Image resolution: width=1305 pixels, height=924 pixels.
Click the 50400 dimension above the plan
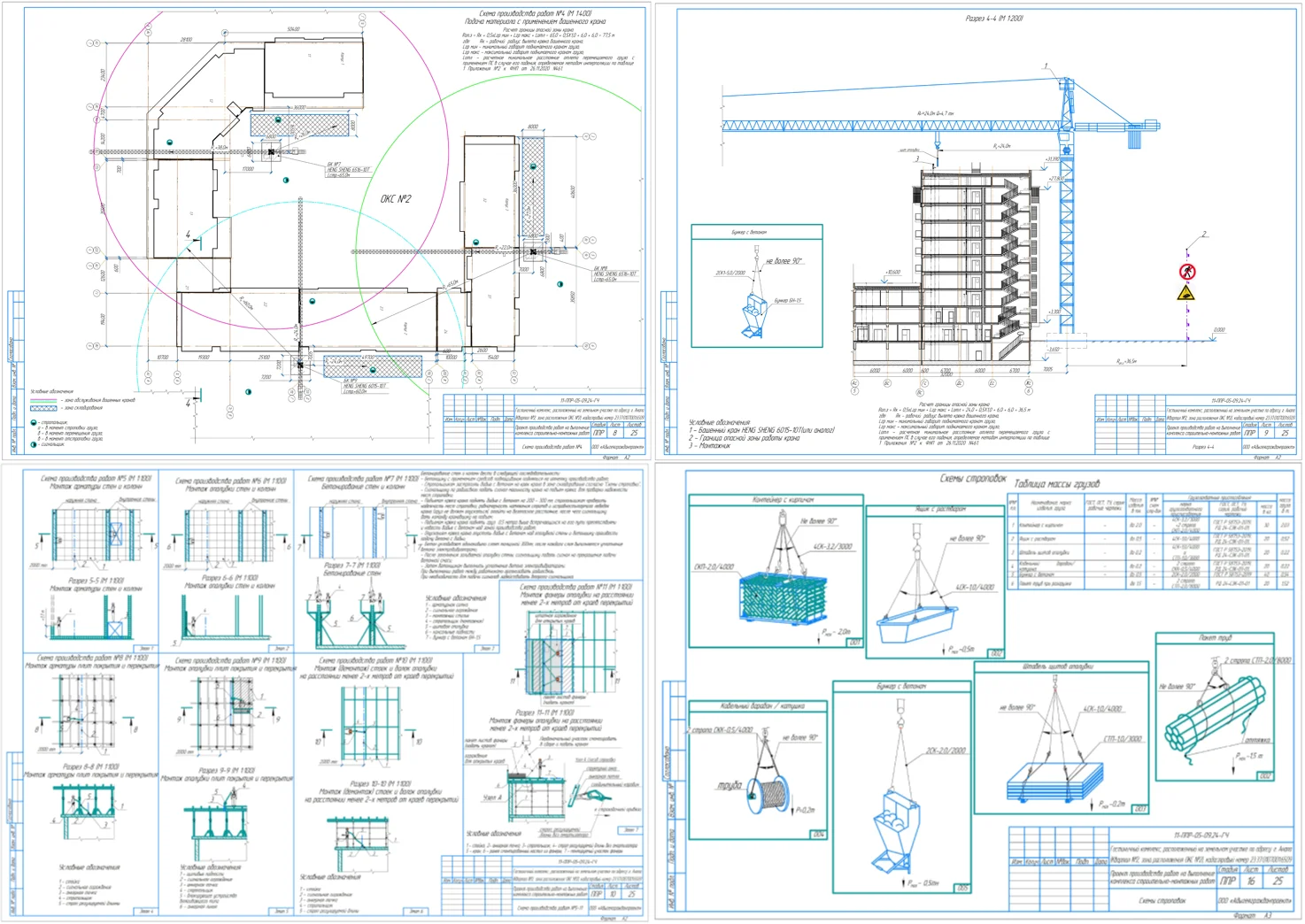293,29
